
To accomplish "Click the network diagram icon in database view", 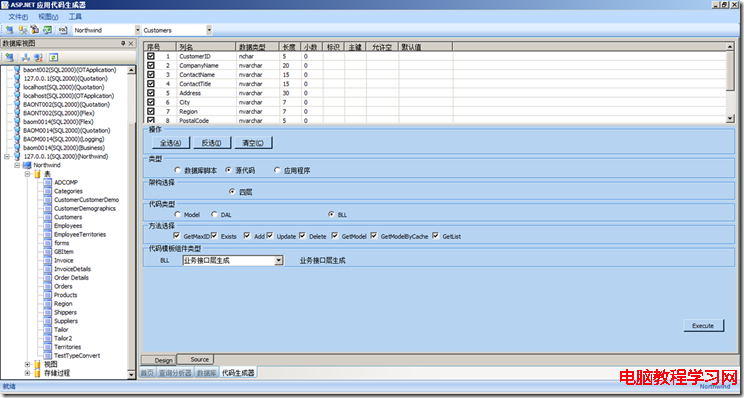I will click(26, 57).
